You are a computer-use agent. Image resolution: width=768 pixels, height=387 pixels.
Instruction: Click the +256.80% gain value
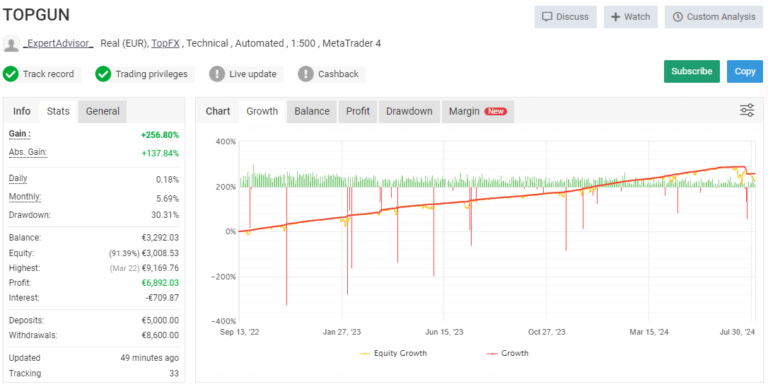pos(160,135)
